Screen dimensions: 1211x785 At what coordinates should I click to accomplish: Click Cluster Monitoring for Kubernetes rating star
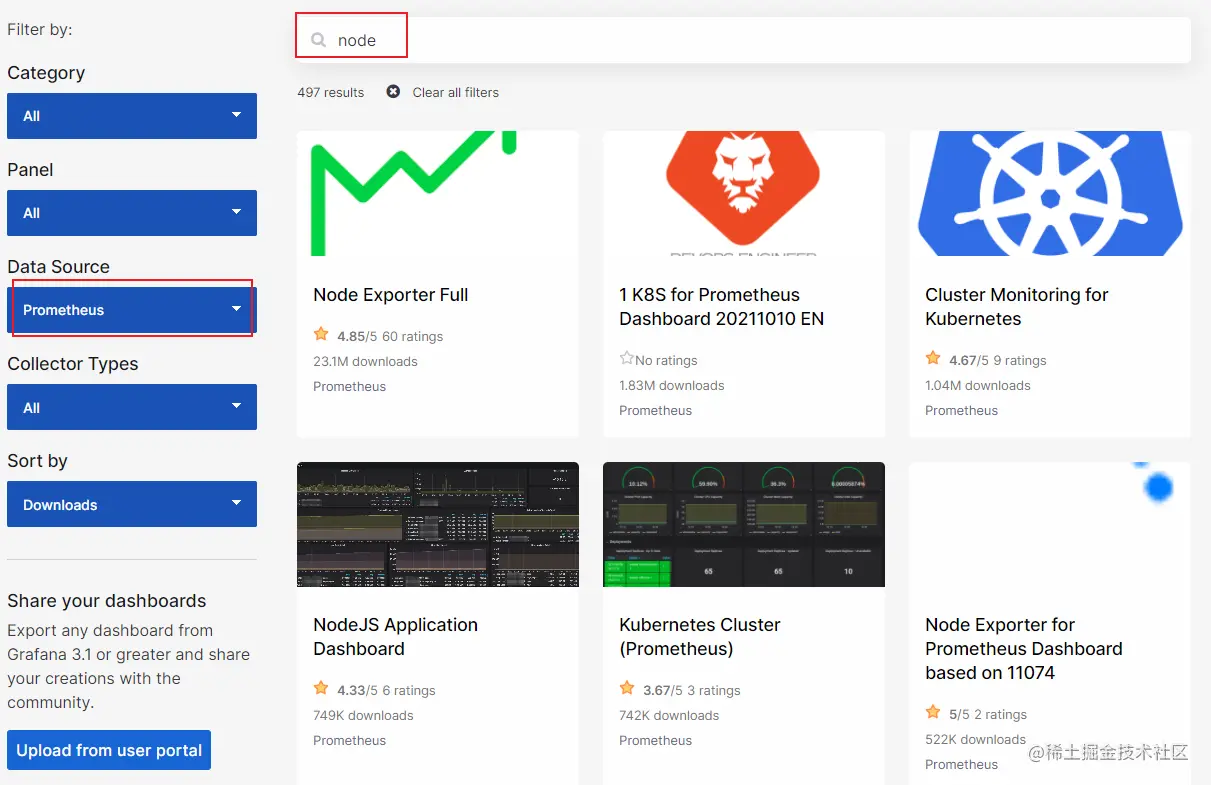933,359
